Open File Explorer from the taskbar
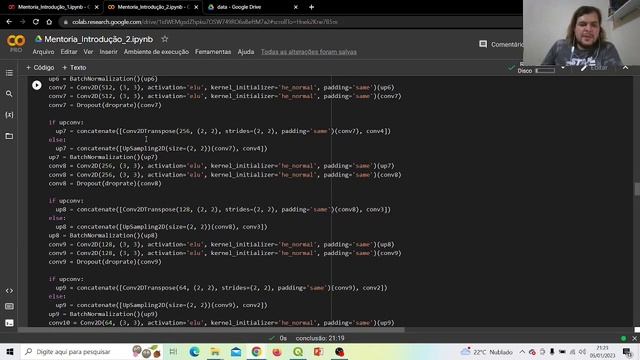Viewport: 640px width, 360px height. click(215, 351)
